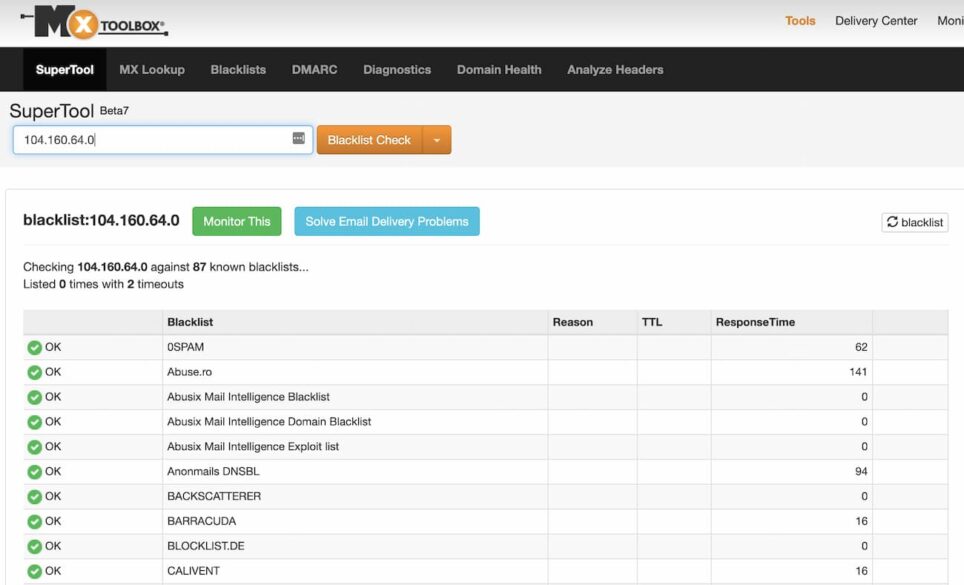Viewport: 964px width, 585px height.
Task: Open the Analyze Headers tab
Action: coord(615,70)
